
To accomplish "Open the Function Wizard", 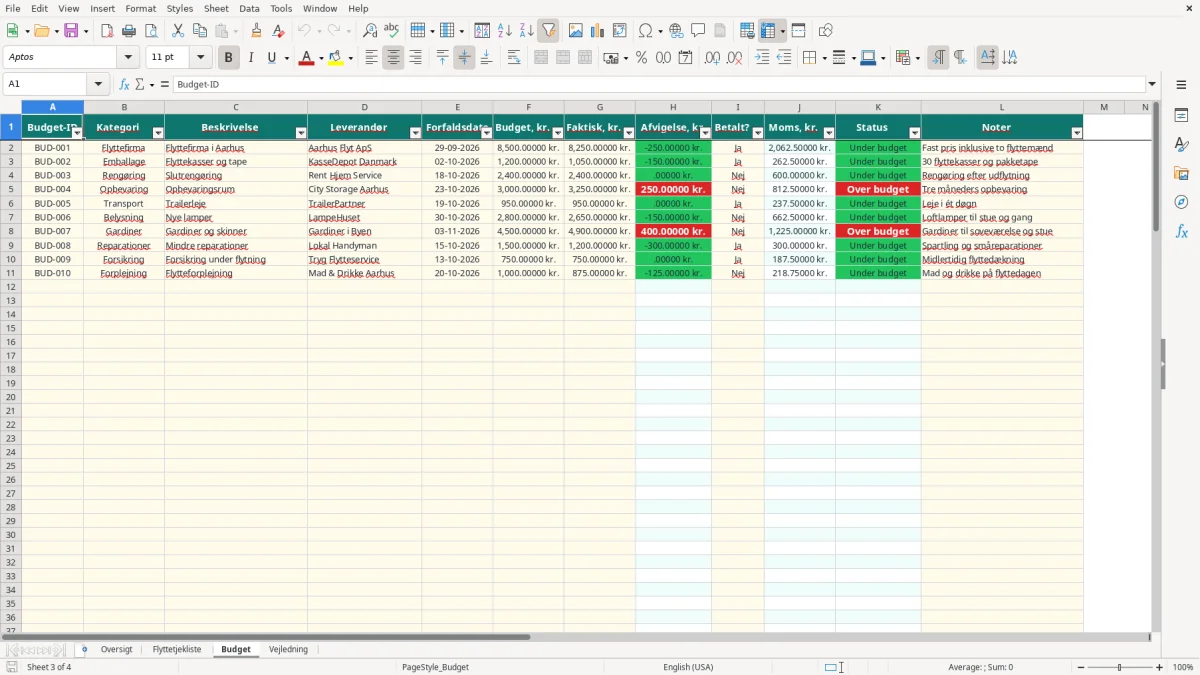I will (125, 85).
